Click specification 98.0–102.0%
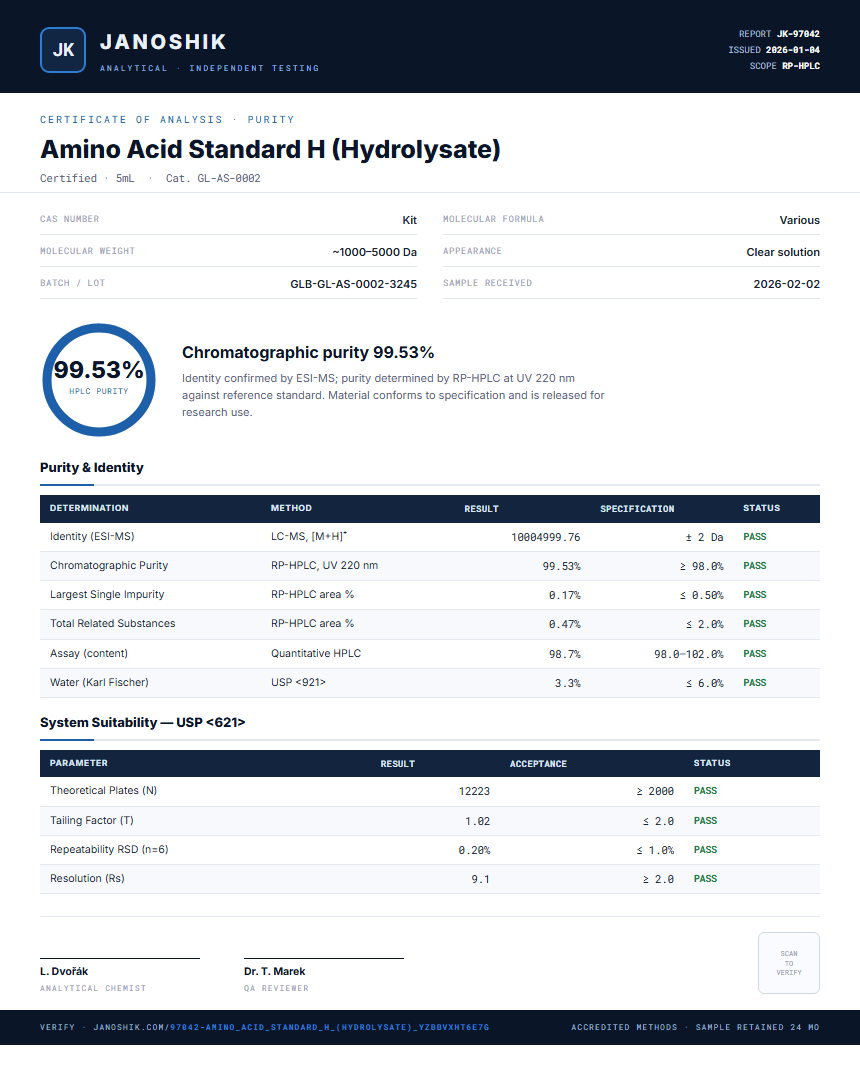The height and width of the screenshot is (1073, 860). pyautogui.click(x=689, y=654)
